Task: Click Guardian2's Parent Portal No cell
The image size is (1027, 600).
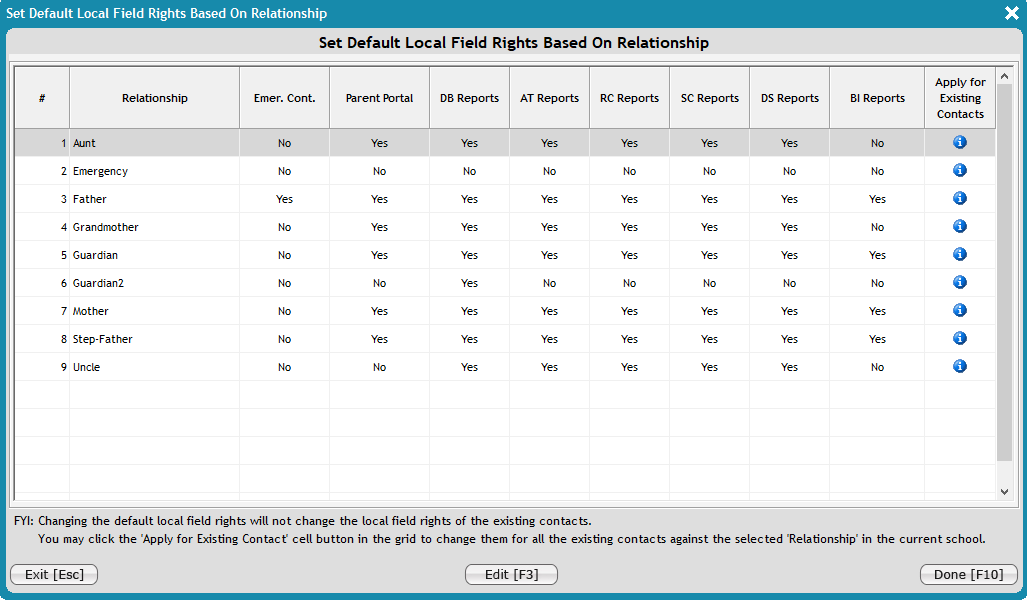Action: pos(379,283)
